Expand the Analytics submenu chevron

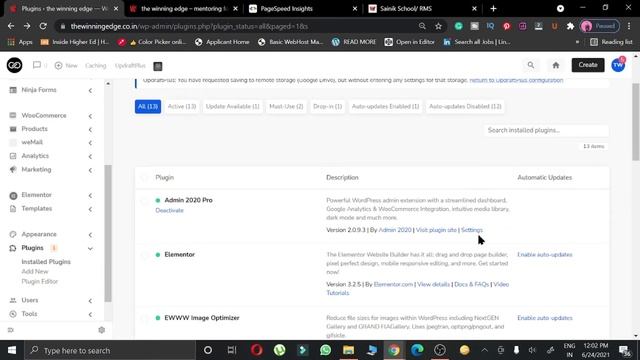pyautogui.click(x=90, y=156)
